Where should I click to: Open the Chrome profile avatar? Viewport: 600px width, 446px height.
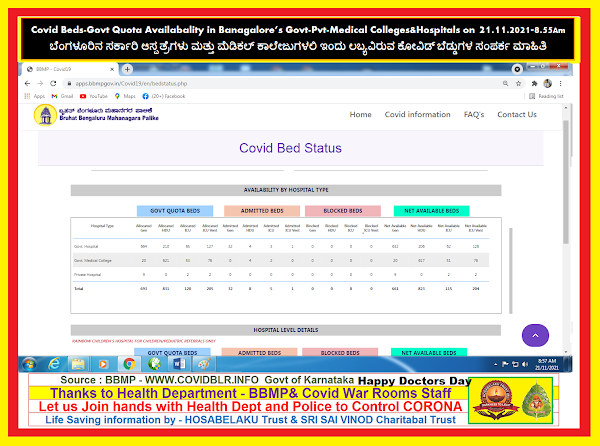click(x=548, y=83)
